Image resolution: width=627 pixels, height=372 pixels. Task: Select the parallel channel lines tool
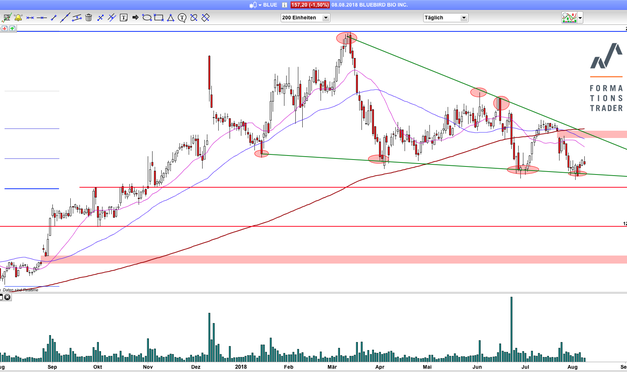[x=77, y=18]
